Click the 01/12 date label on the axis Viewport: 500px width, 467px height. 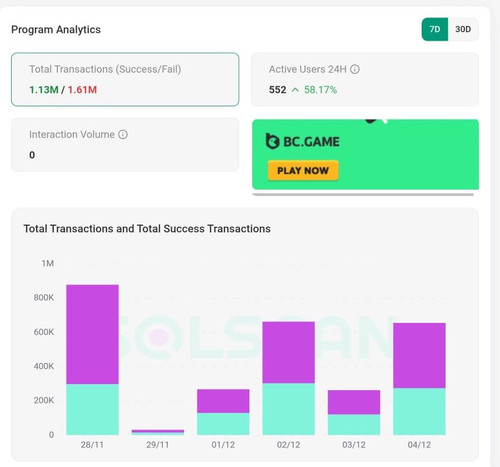[x=223, y=445]
